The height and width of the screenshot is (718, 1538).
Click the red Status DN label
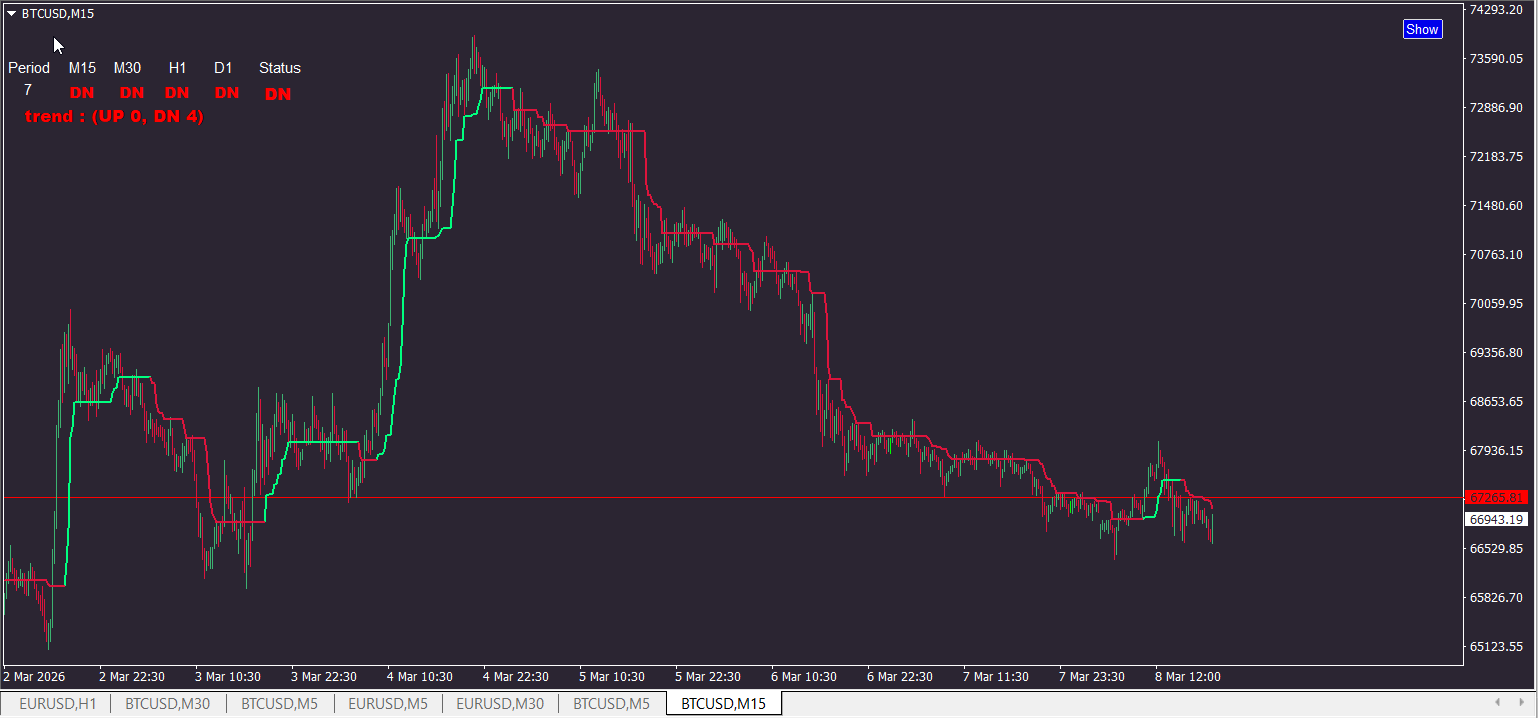[x=278, y=94]
